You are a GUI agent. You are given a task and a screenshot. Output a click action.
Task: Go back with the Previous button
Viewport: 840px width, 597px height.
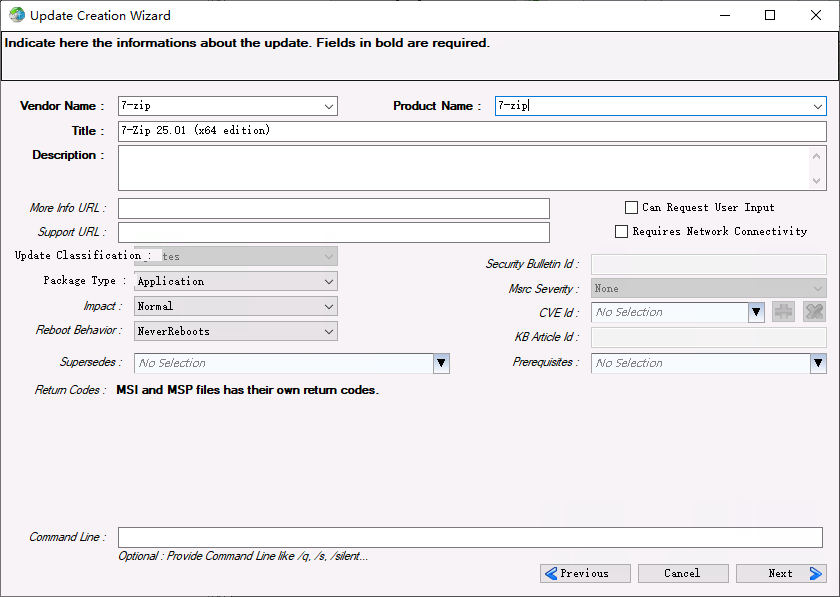(585, 573)
